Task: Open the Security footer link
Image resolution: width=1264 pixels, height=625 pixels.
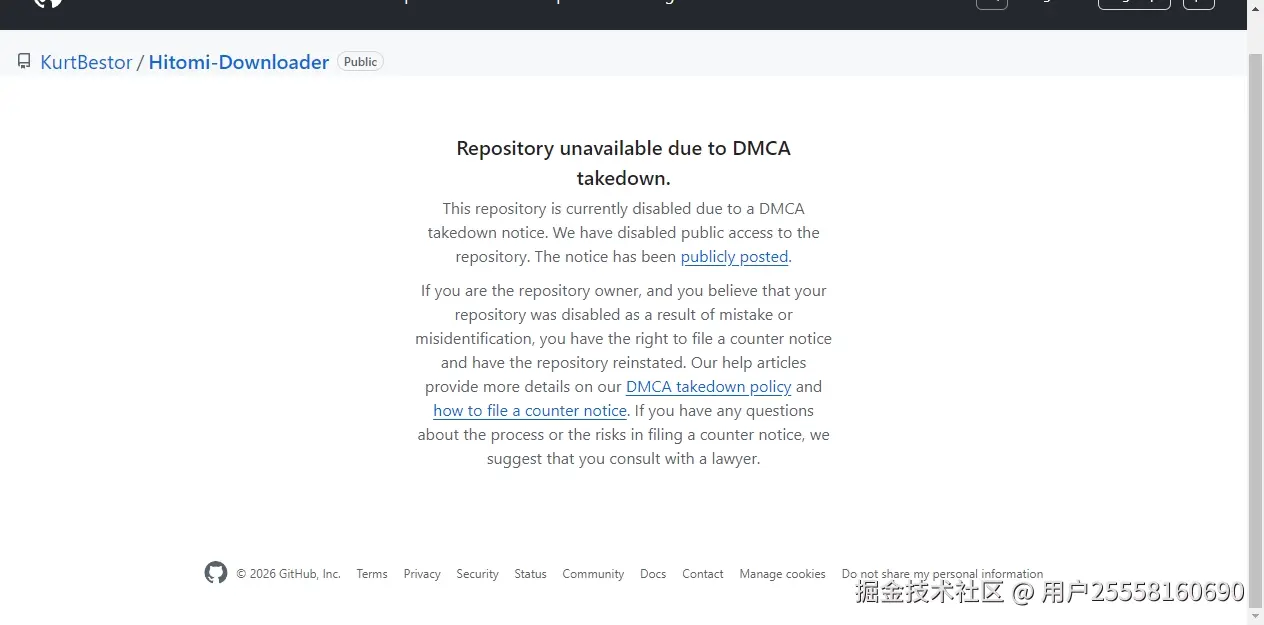Action: [477, 574]
